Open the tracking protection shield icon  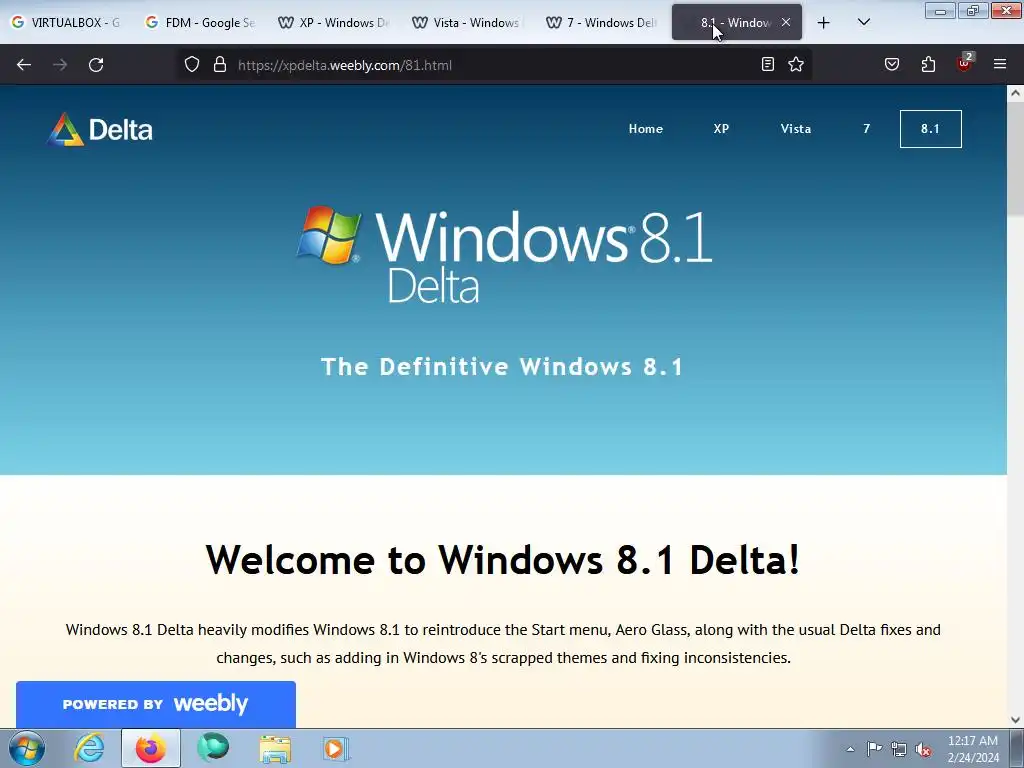191,65
